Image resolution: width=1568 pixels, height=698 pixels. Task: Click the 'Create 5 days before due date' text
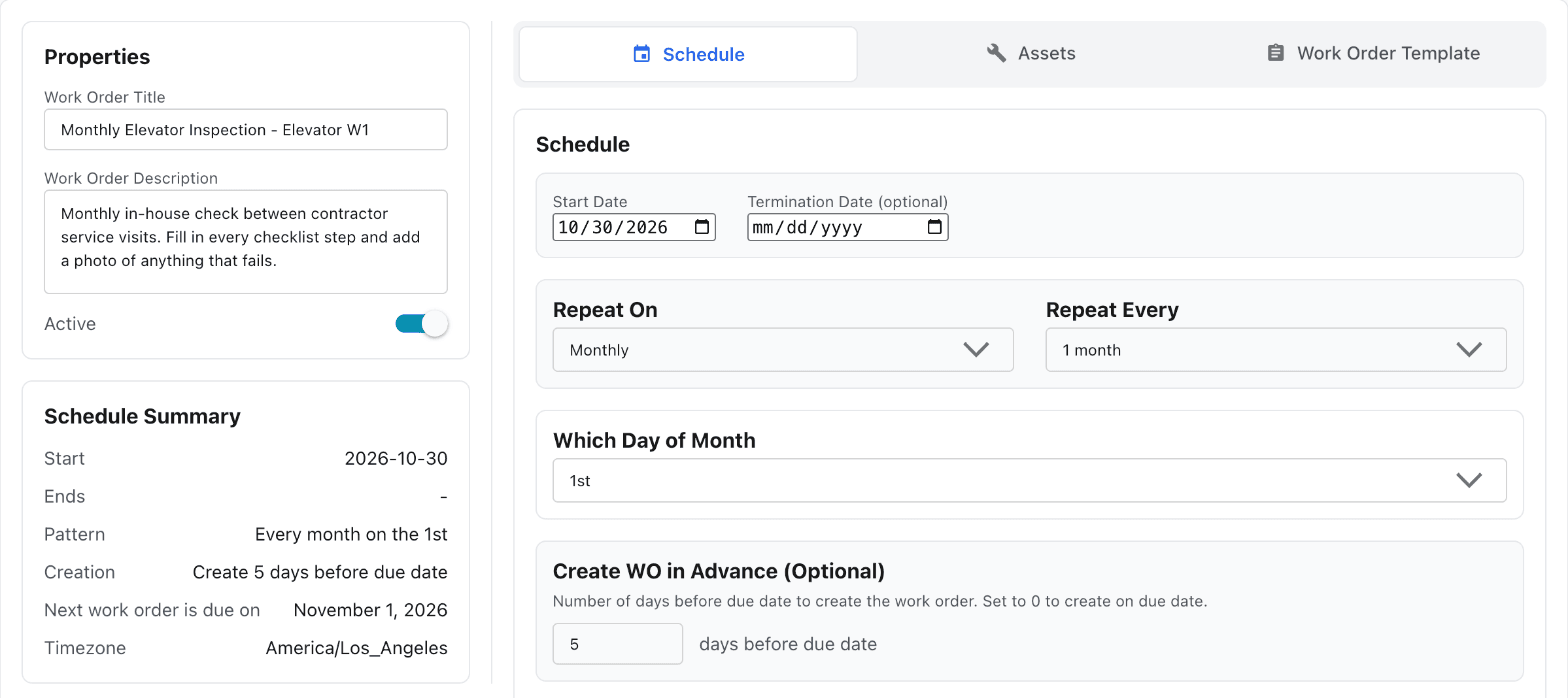(320, 572)
